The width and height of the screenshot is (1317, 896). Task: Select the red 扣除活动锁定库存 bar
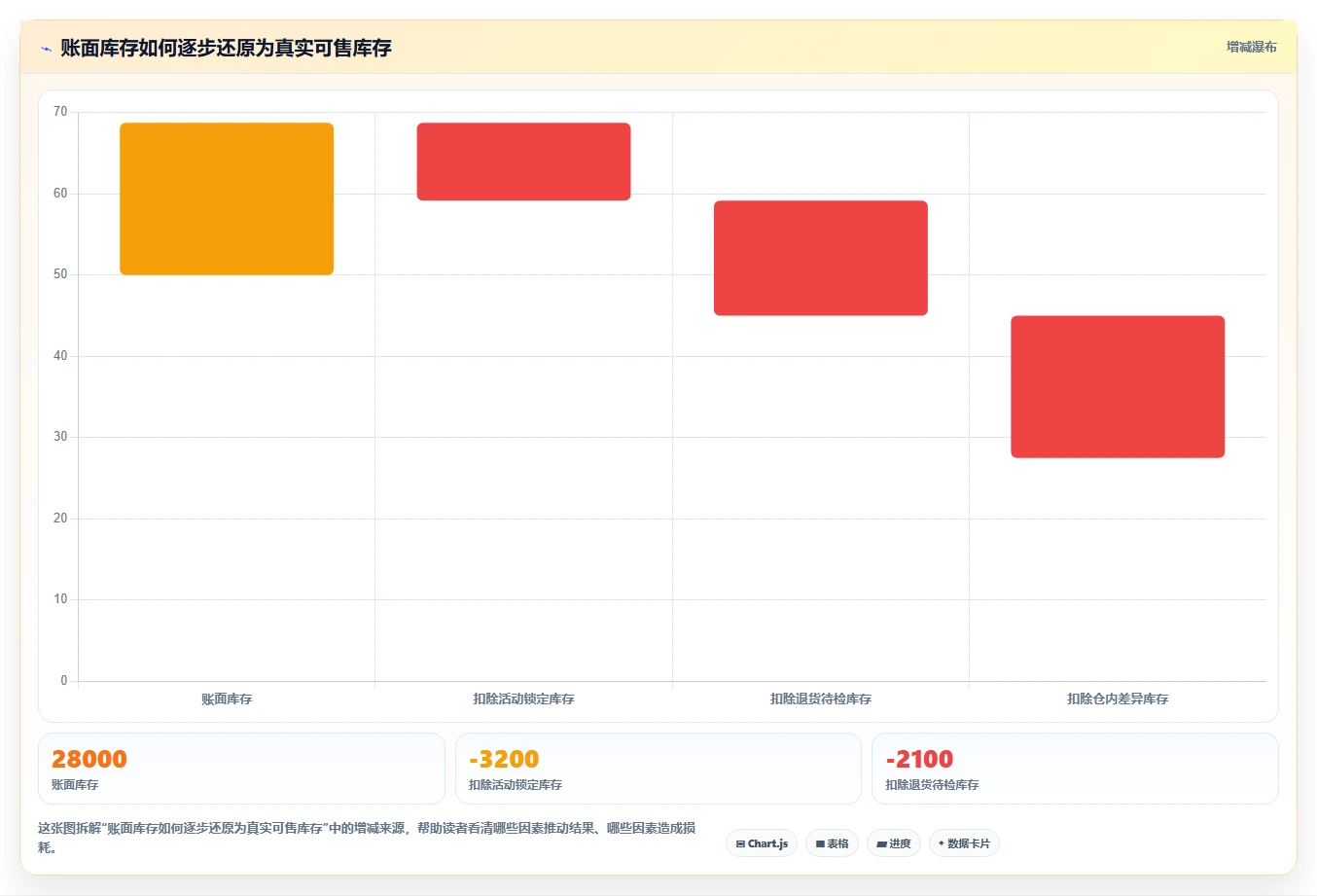pyautogui.click(x=523, y=161)
